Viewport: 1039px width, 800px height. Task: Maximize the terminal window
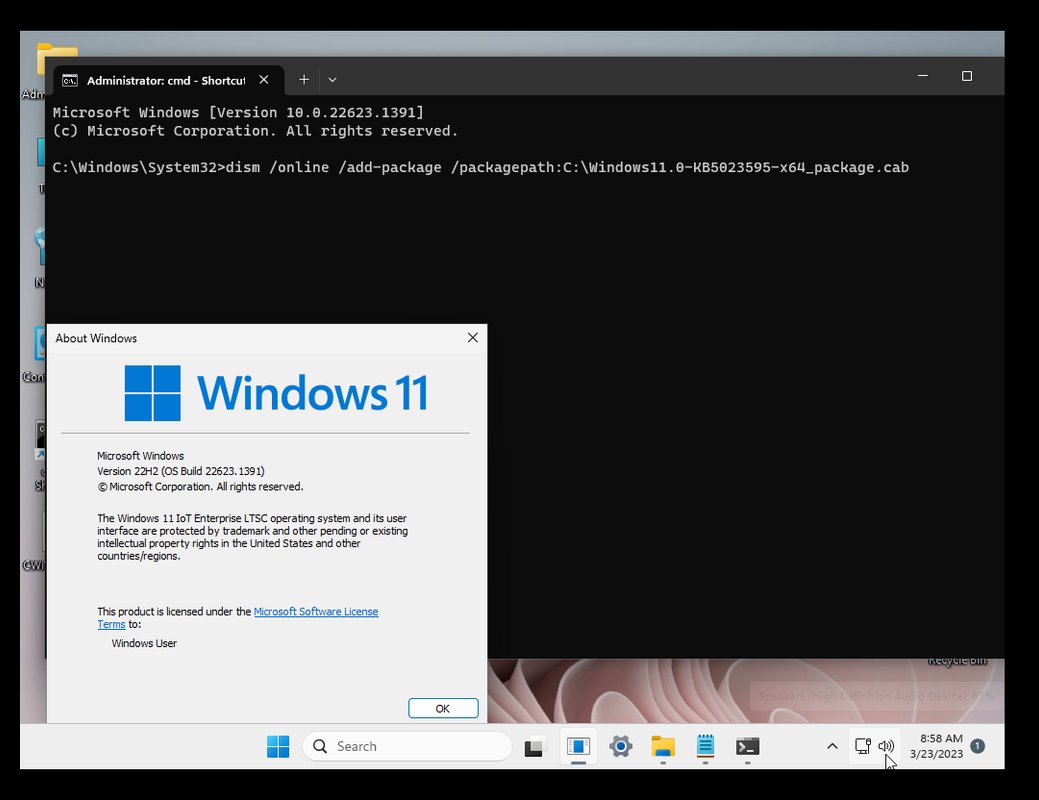click(967, 76)
